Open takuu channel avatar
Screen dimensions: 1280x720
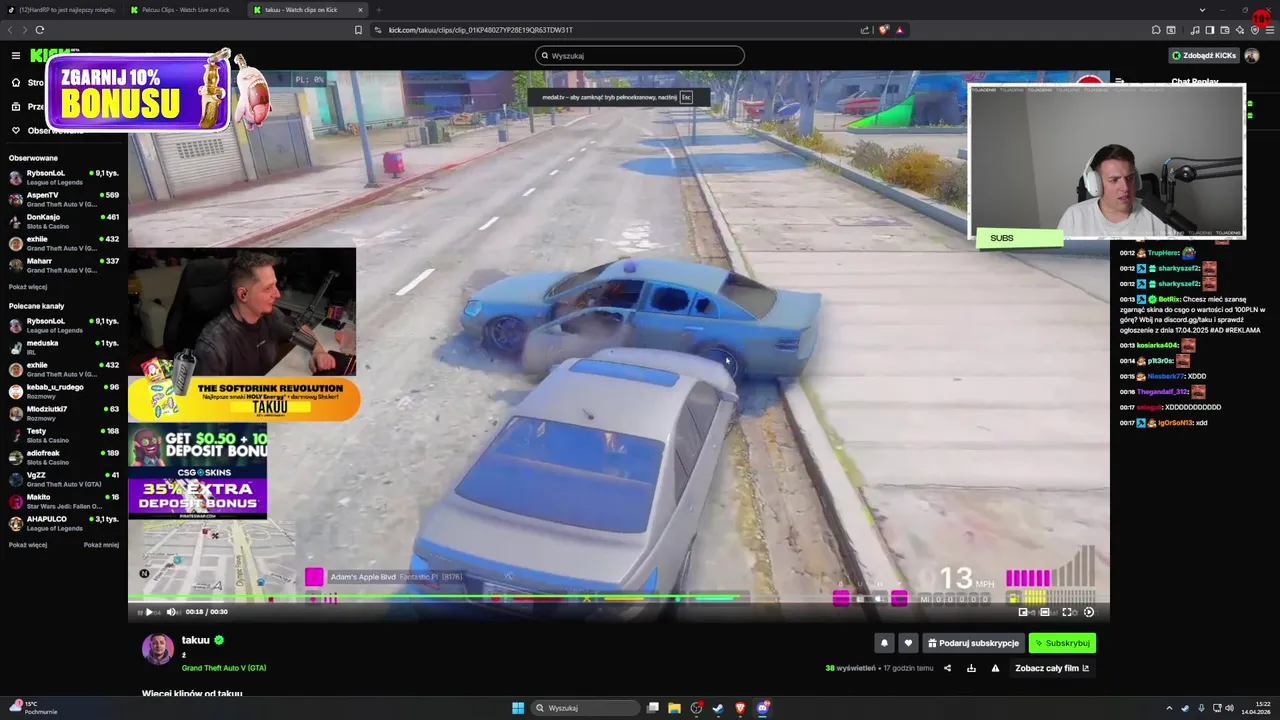pos(158,649)
